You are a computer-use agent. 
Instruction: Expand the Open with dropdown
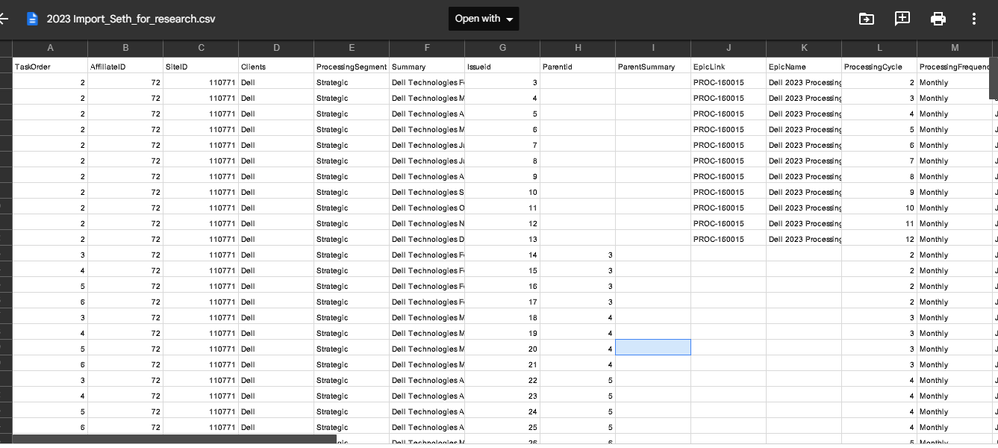[484, 19]
